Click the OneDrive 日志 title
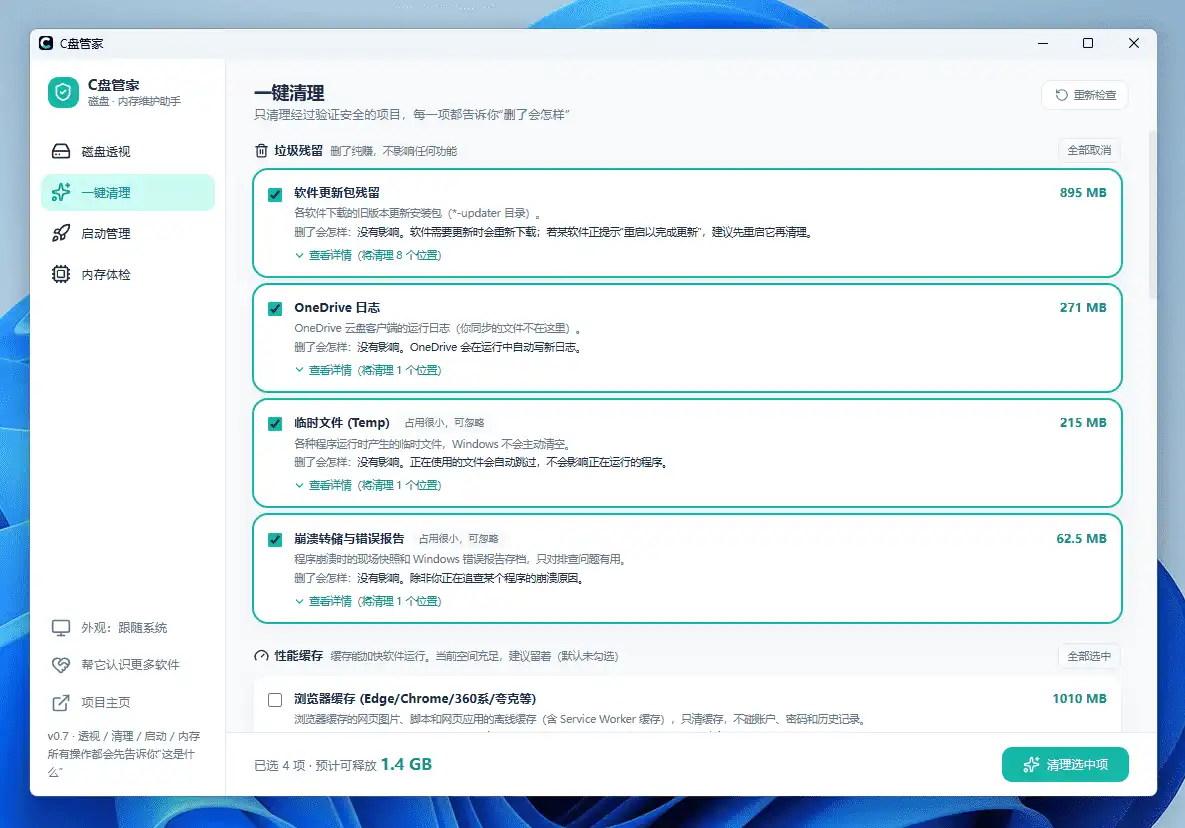The height and width of the screenshot is (828, 1185). pyautogui.click(x=337, y=307)
